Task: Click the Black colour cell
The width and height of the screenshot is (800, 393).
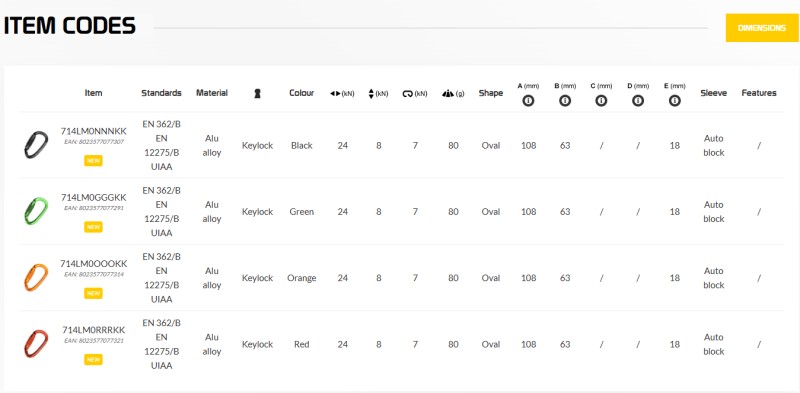Action: coord(302,145)
